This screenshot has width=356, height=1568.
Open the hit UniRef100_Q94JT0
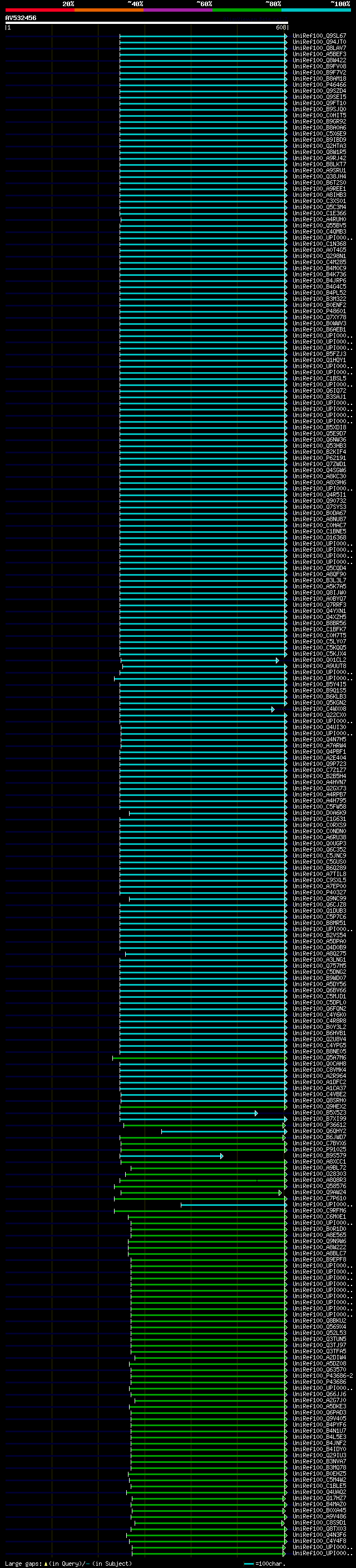[x=319, y=42]
